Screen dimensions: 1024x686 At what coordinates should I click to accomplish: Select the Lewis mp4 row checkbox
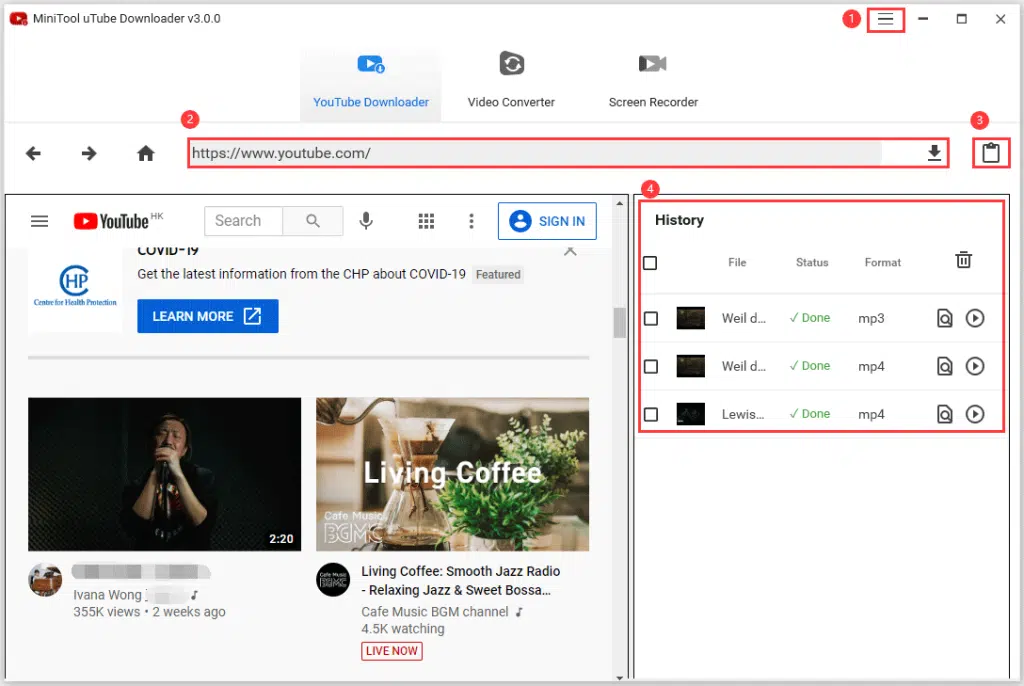click(x=651, y=414)
